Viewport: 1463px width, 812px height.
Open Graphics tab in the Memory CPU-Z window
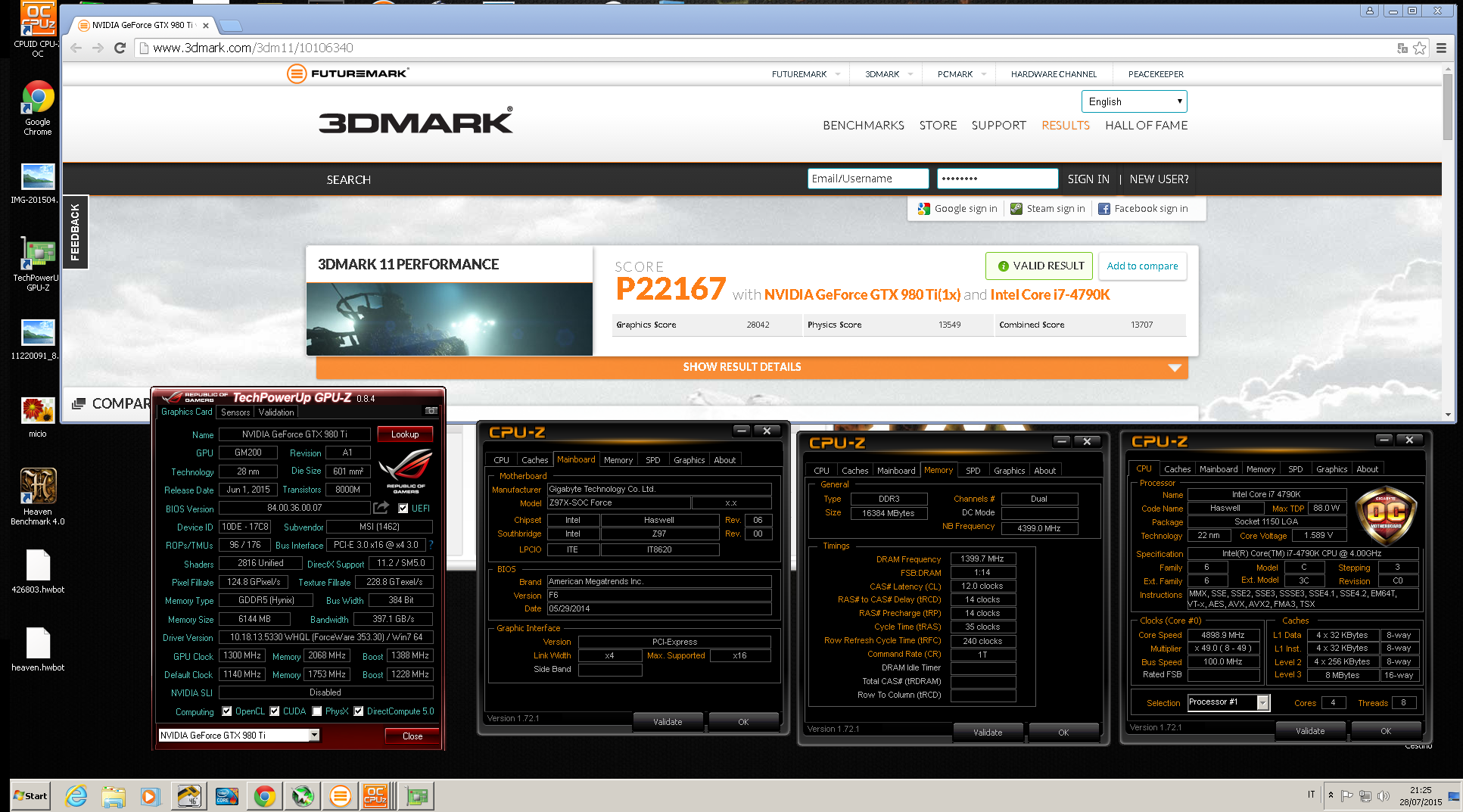click(x=1010, y=471)
